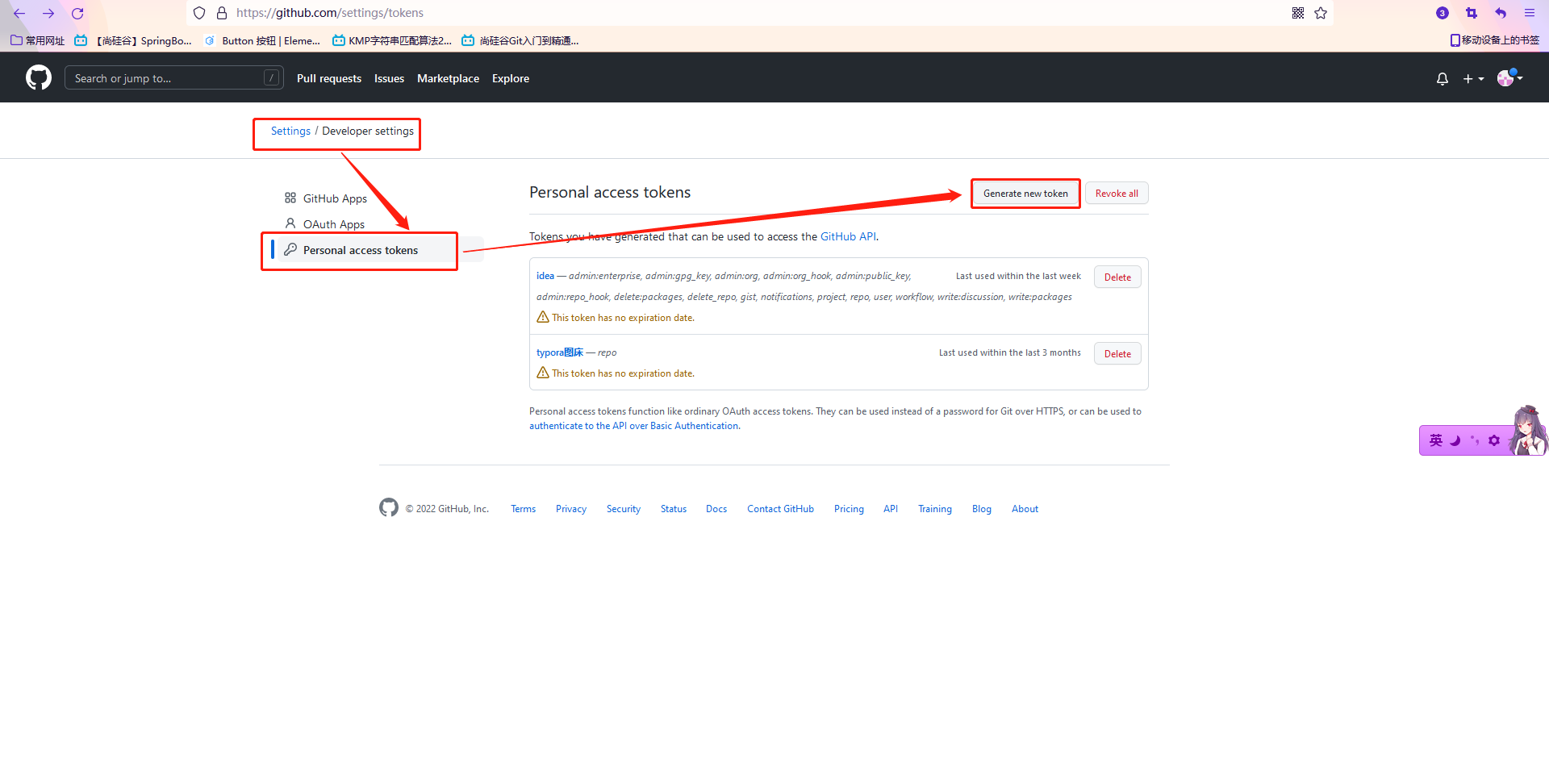Click the padlock site-info icon
Screen dimensions: 1549x784
pyautogui.click(x=222, y=13)
